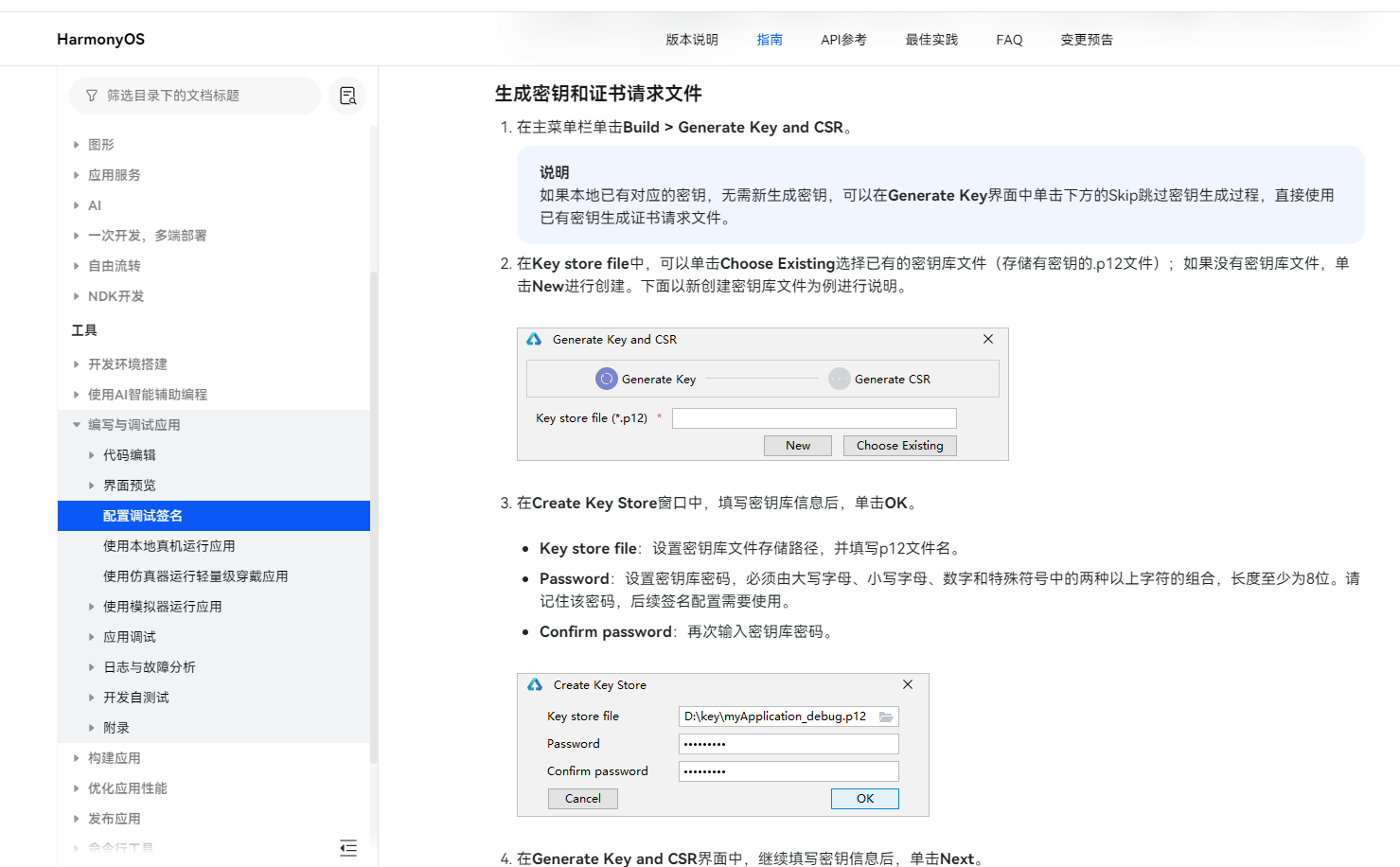Screen dimensions: 1400x867
Task: Expand the 构建应用 tree node
Action: tap(77, 758)
